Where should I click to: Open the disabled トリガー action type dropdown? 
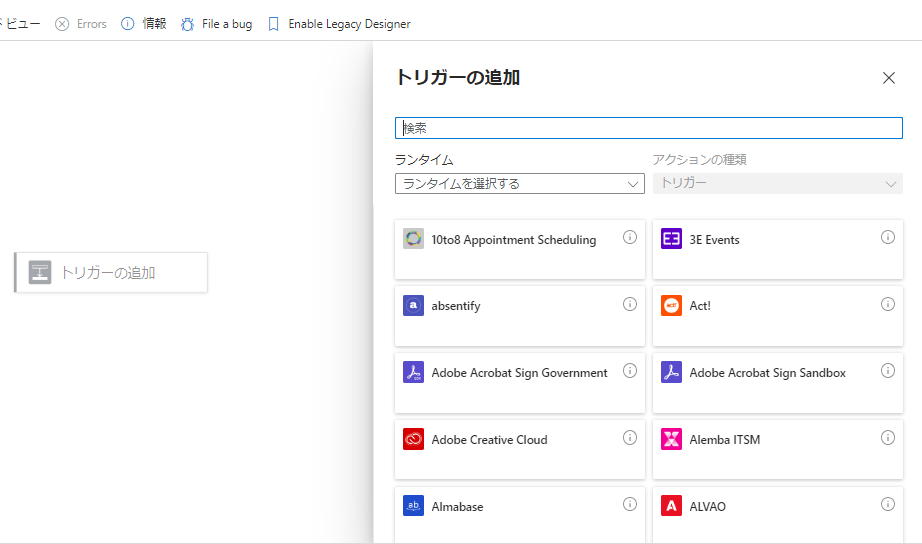[x=777, y=184]
